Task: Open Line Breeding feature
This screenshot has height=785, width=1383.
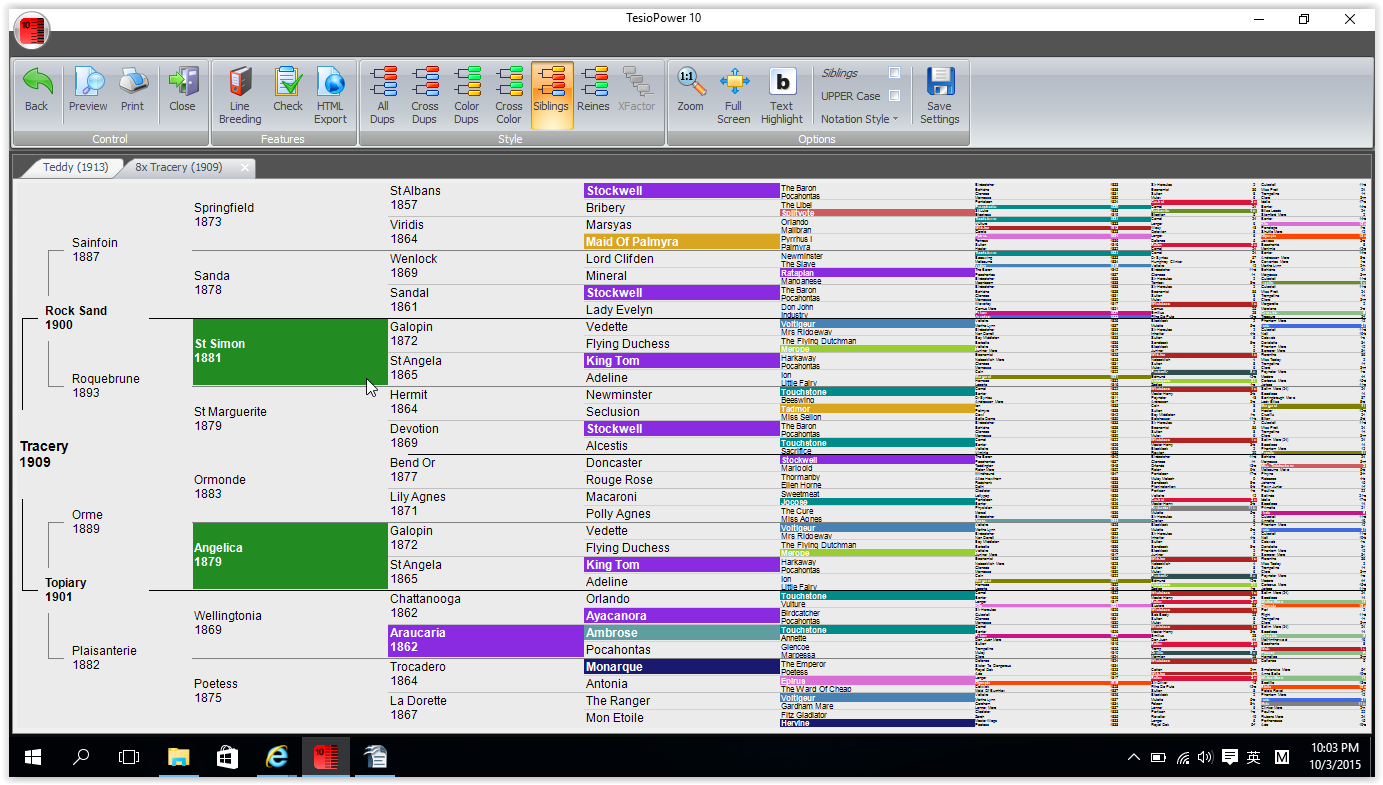Action: coord(240,83)
